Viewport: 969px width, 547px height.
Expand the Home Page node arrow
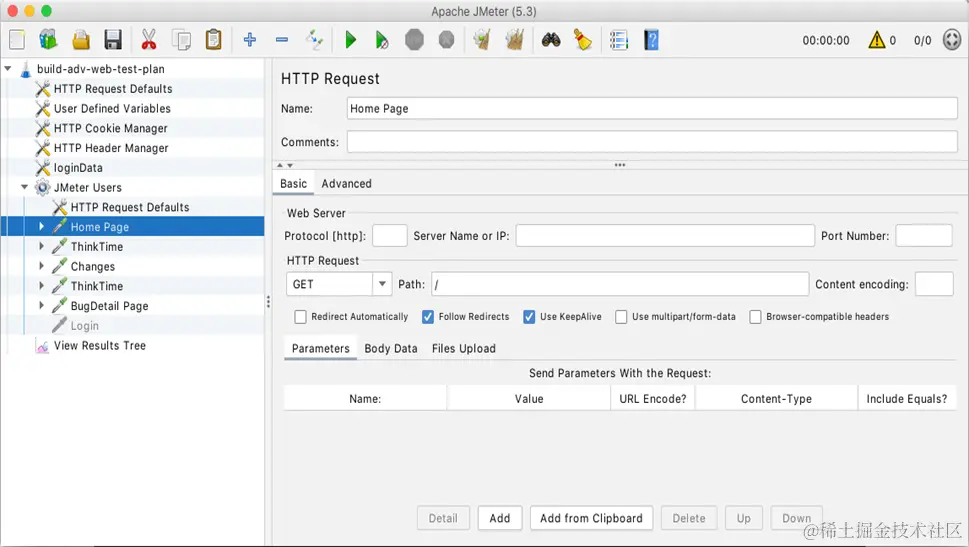click(41, 227)
